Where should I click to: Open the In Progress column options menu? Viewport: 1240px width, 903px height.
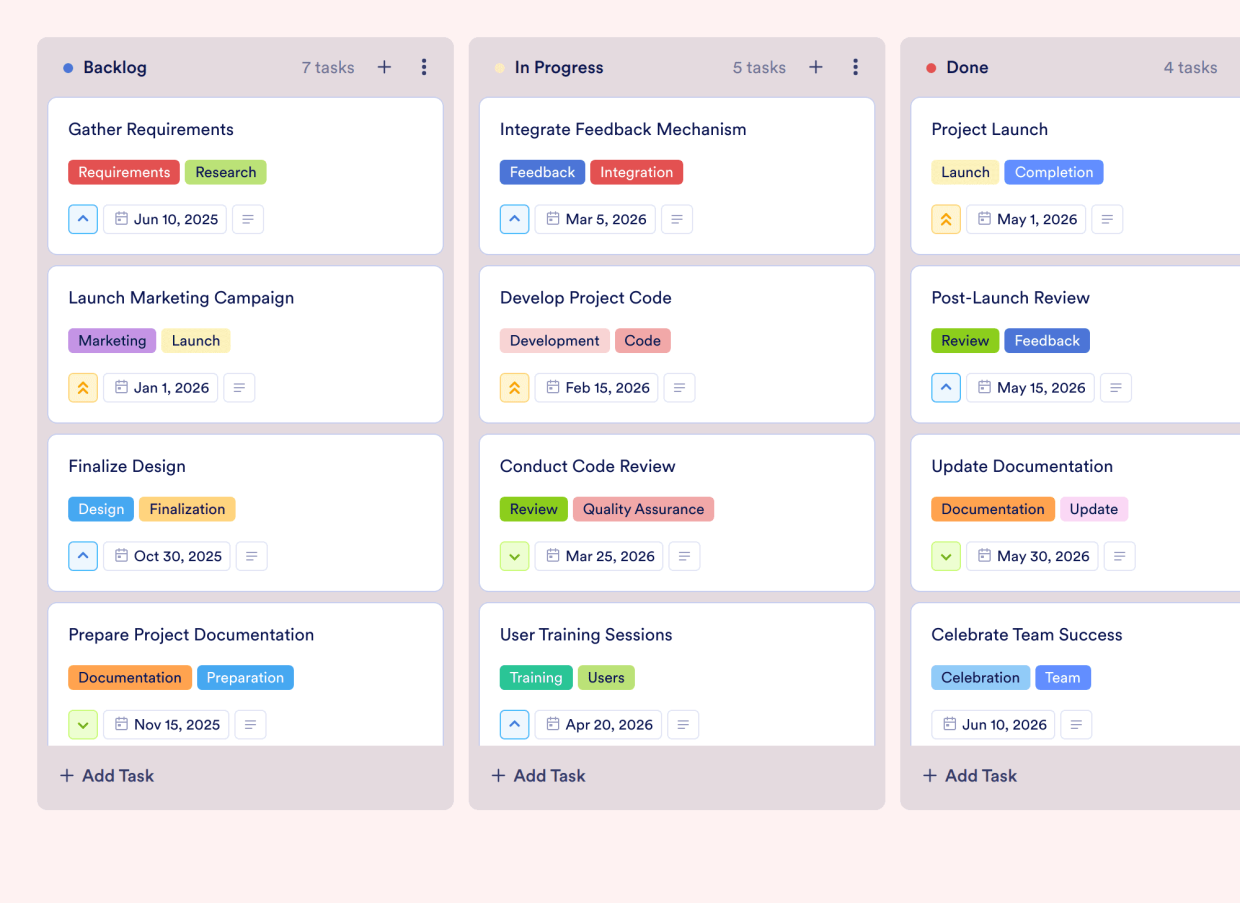[856, 67]
